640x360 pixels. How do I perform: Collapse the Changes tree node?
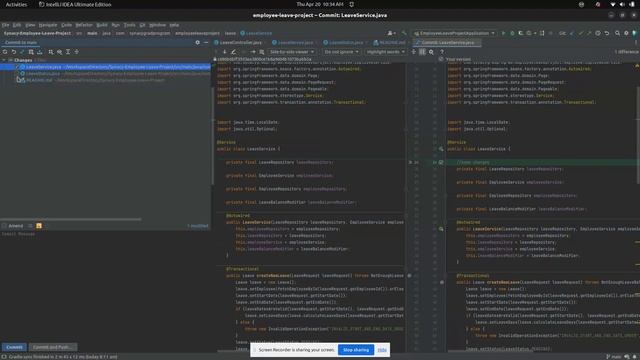click(x=4, y=60)
